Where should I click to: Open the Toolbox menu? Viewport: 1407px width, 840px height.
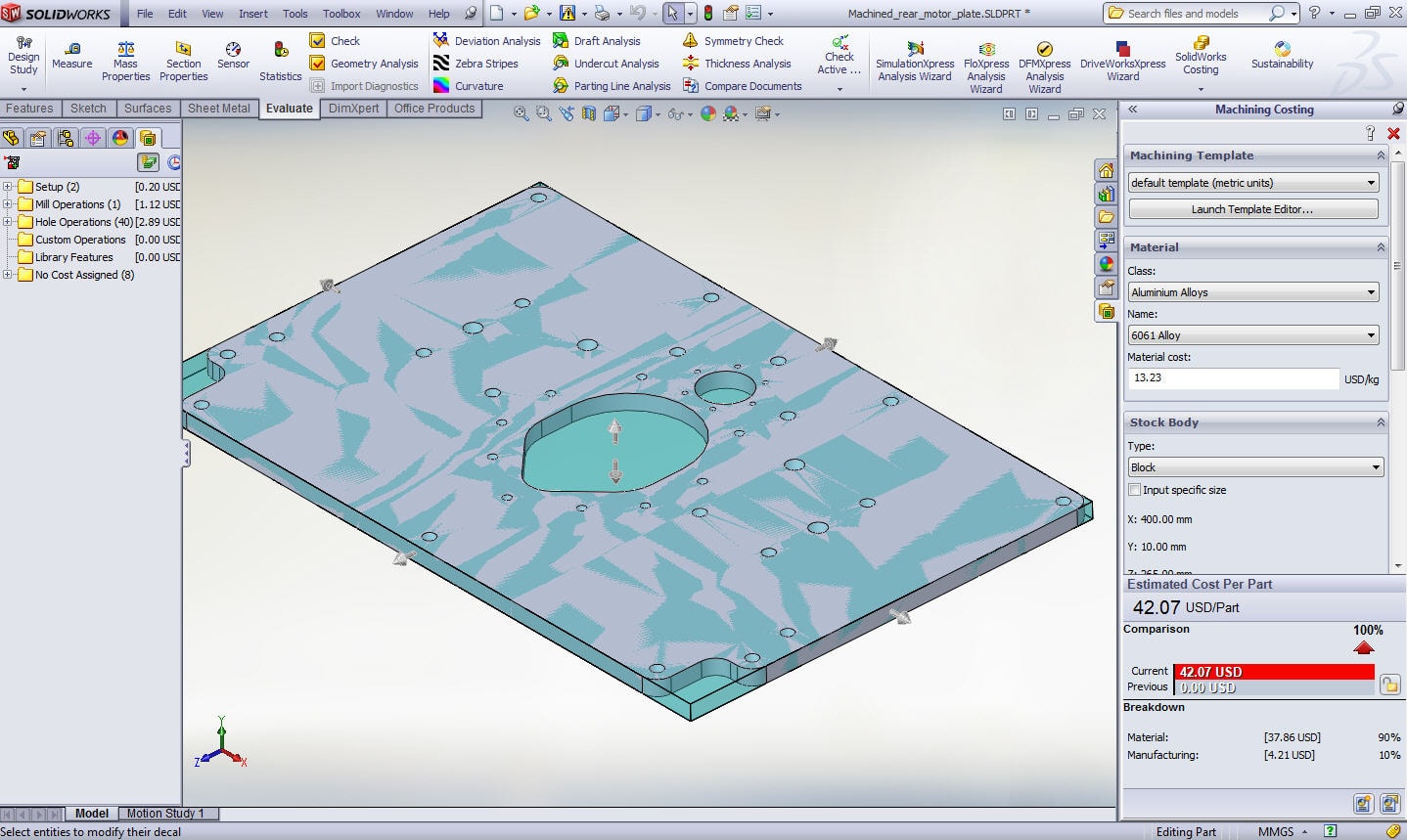click(341, 14)
